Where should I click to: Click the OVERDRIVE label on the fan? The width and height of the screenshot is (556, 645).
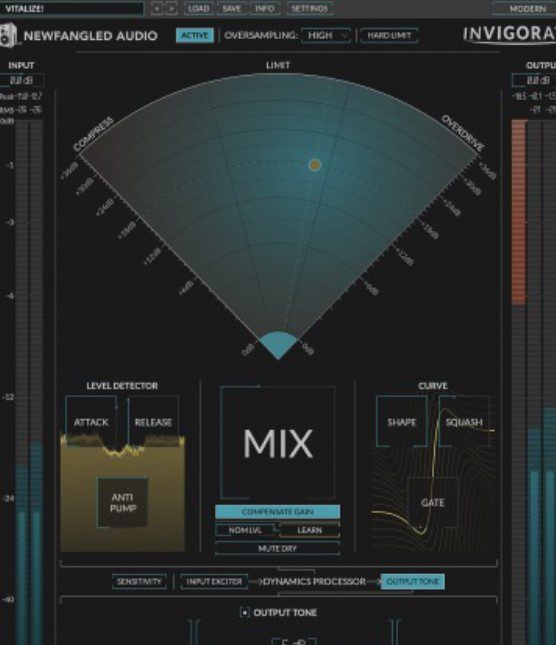[463, 132]
